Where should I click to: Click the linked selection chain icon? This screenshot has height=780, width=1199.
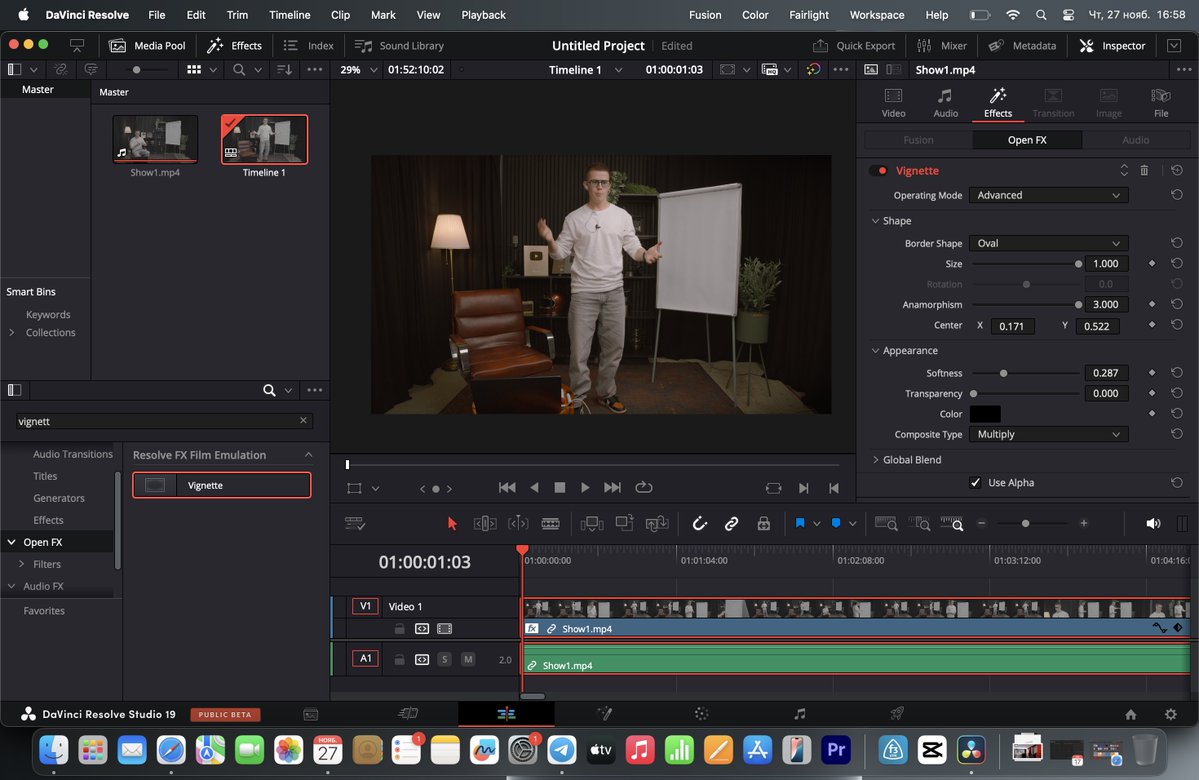click(x=731, y=523)
